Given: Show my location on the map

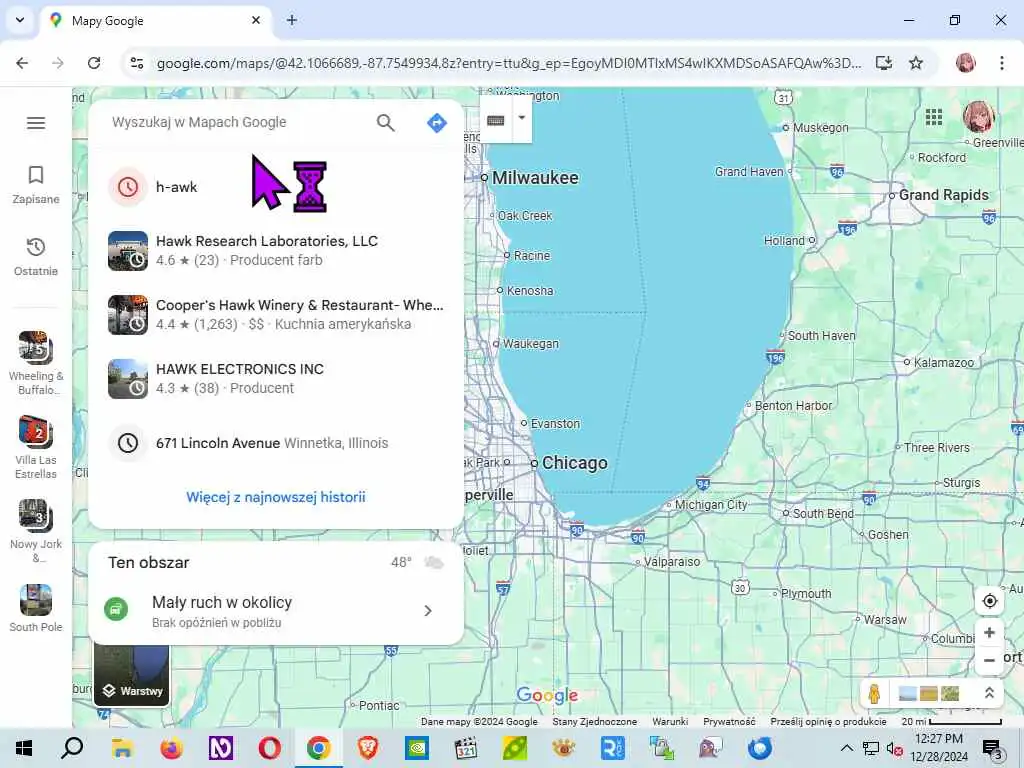Looking at the screenshot, I should (989, 601).
